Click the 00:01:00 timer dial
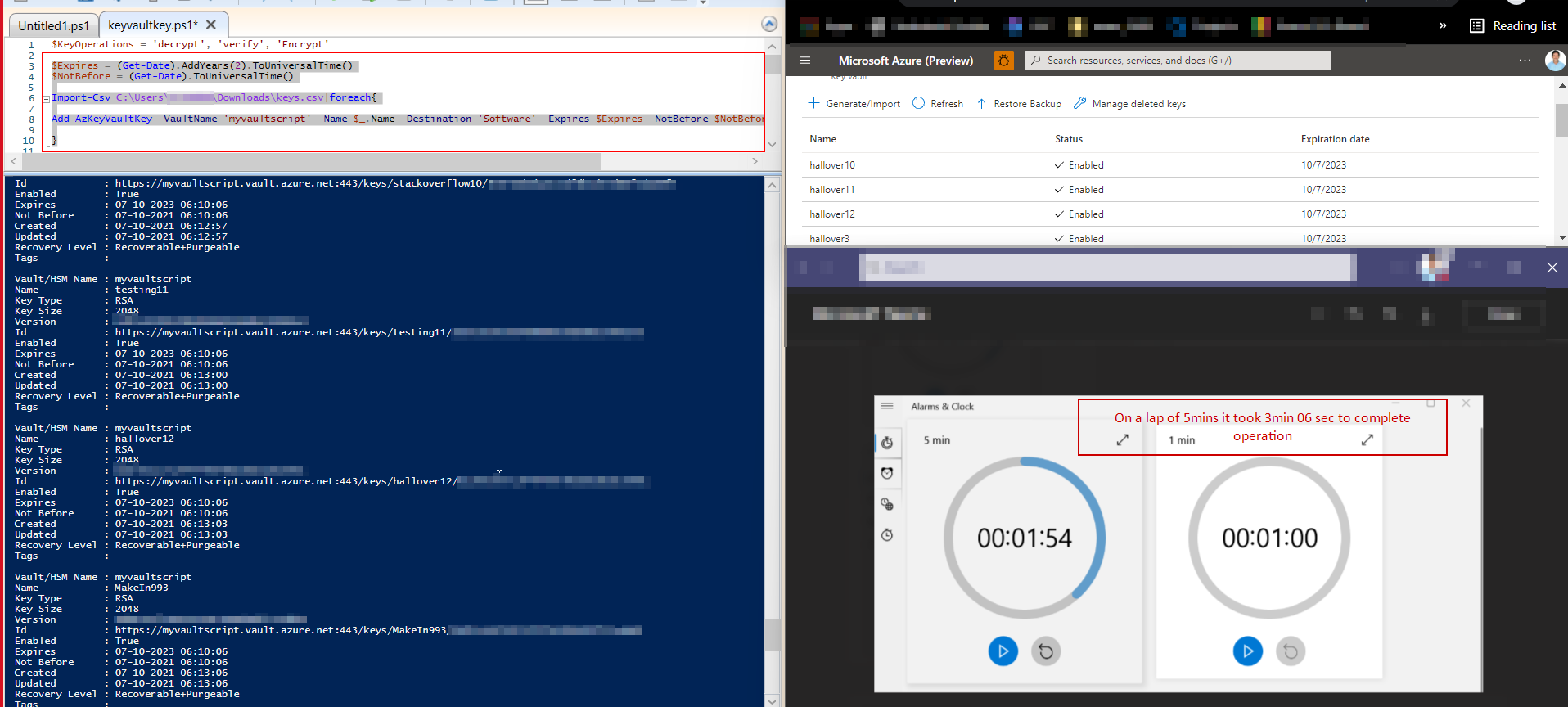This screenshot has width=1568, height=707. click(x=1269, y=538)
